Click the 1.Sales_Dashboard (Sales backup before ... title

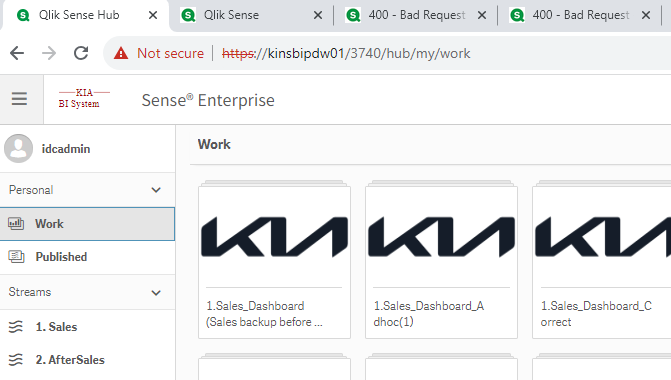[x=264, y=314]
